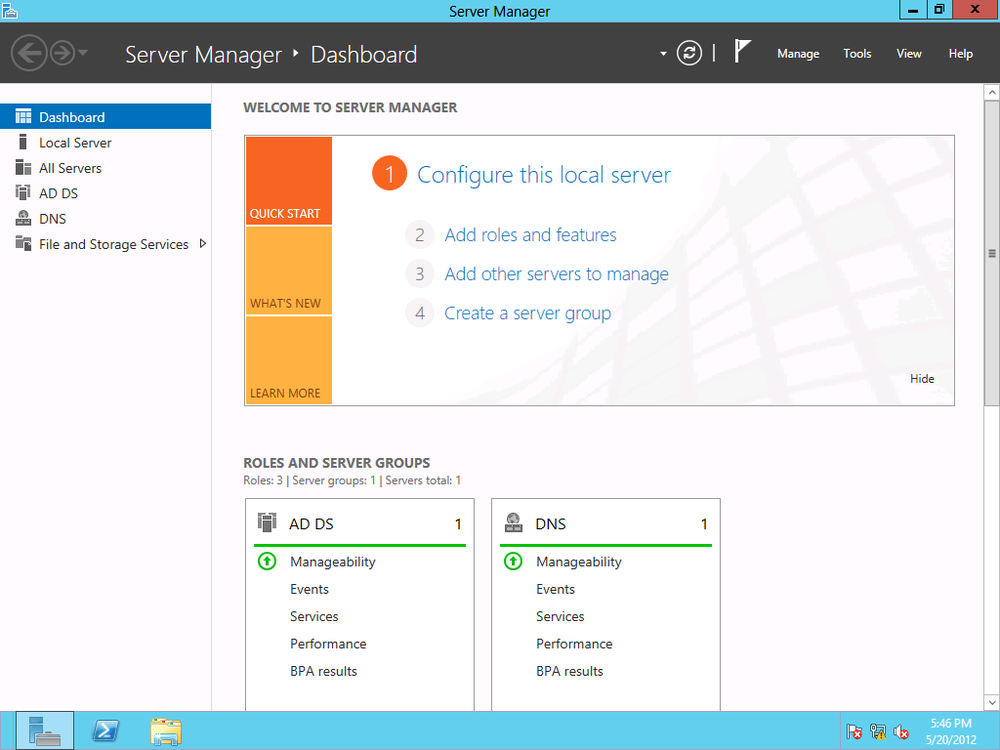Click the Action Center flag tray icon

click(x=854, y=732)
